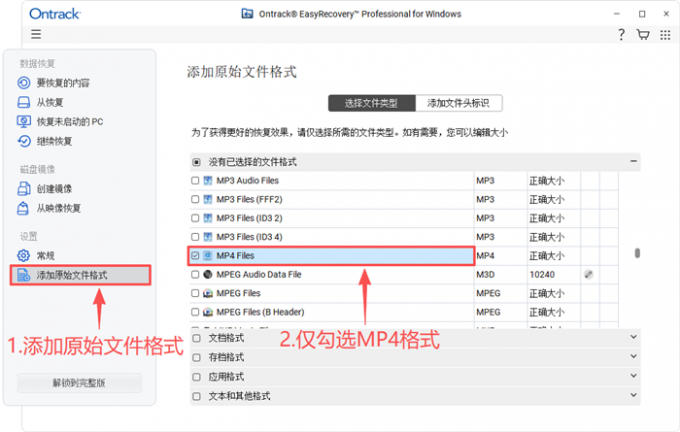The height and width of the screenshot is (432, 680).
Task: Open the hamburger menu
Action: click(36, 34)
